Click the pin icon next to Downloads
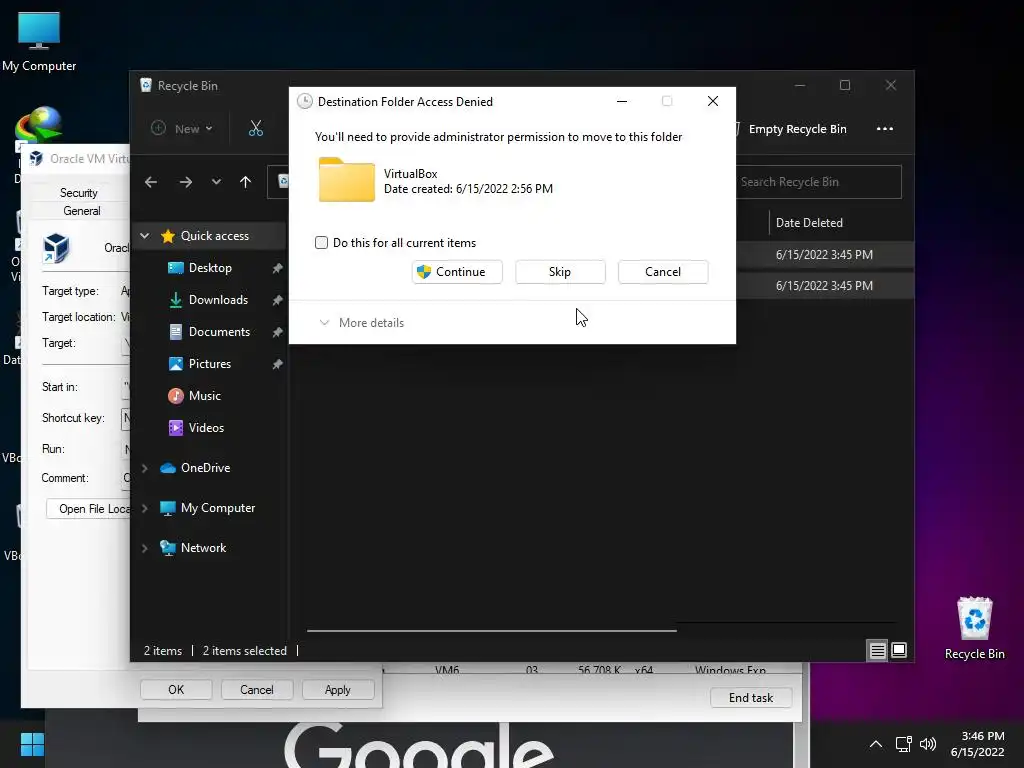Image resolution: width=1024 pixels, height=768 pixels. pyautogui.click(x=277, y=300)
